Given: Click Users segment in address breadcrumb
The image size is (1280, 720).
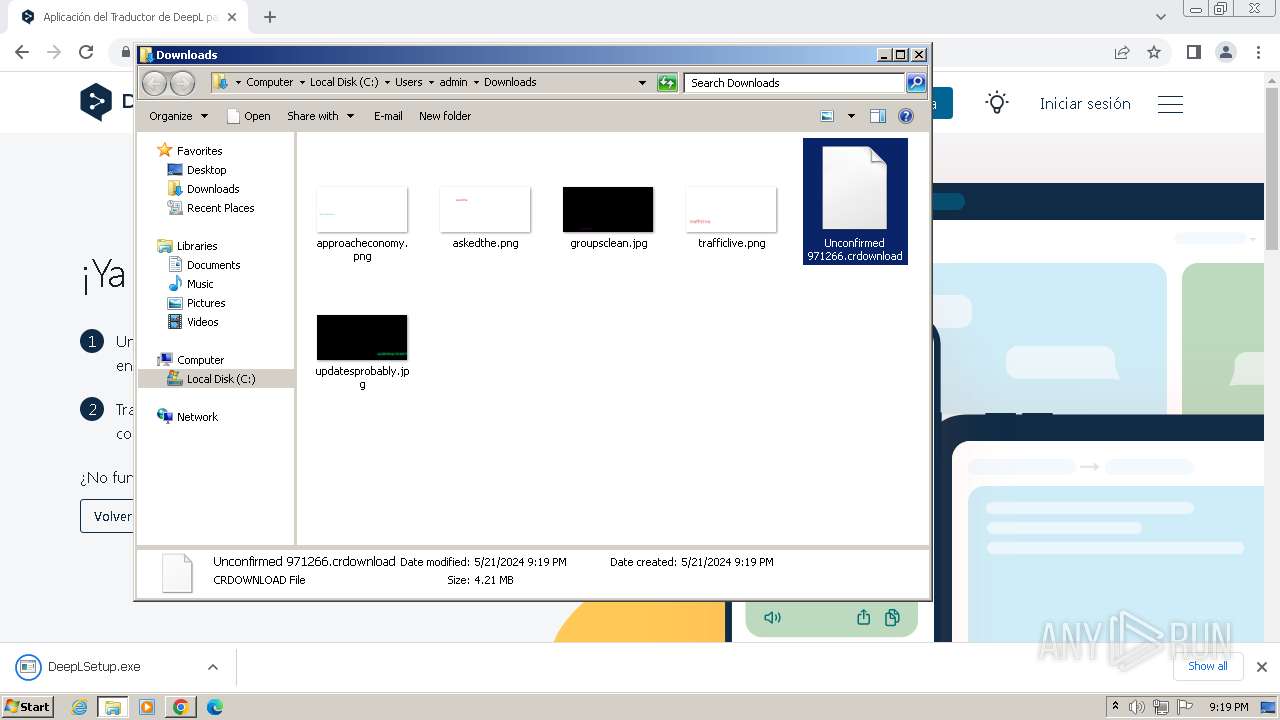Looking at the screenshot, I should (408, 83).
